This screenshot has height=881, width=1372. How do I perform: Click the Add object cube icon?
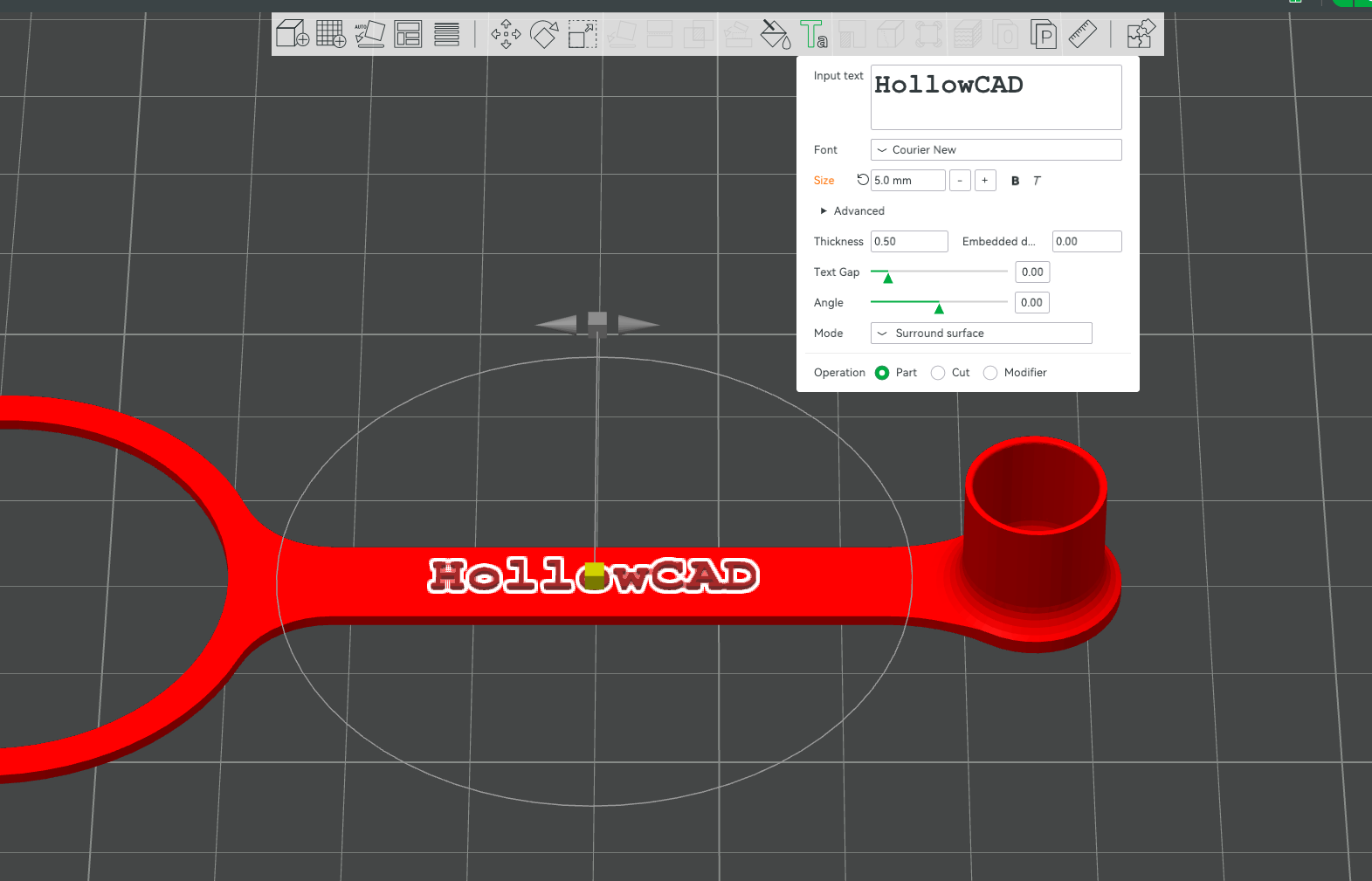pyautogui.click(x=293, y=34)
